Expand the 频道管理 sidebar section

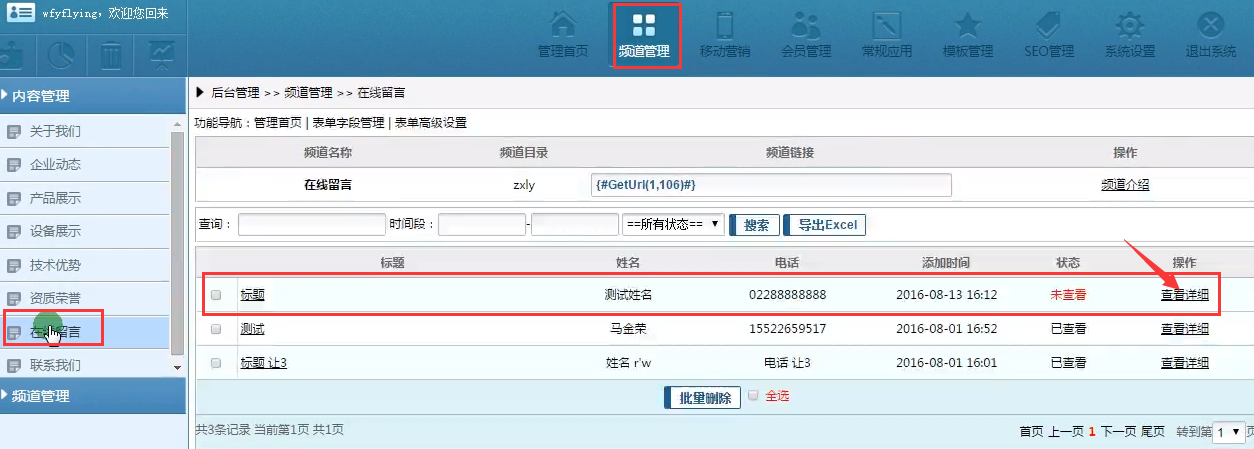[x=93, y=396]
